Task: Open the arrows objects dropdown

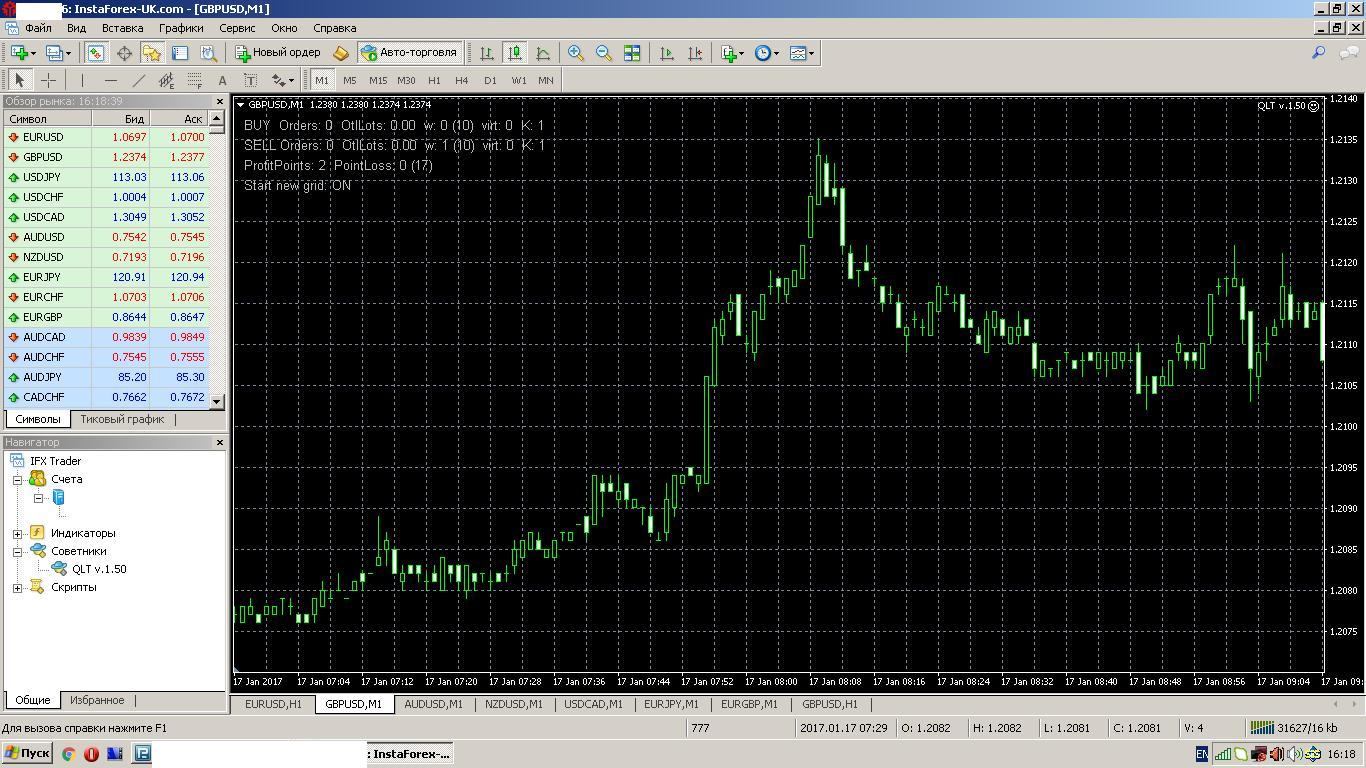Action: 283,80
